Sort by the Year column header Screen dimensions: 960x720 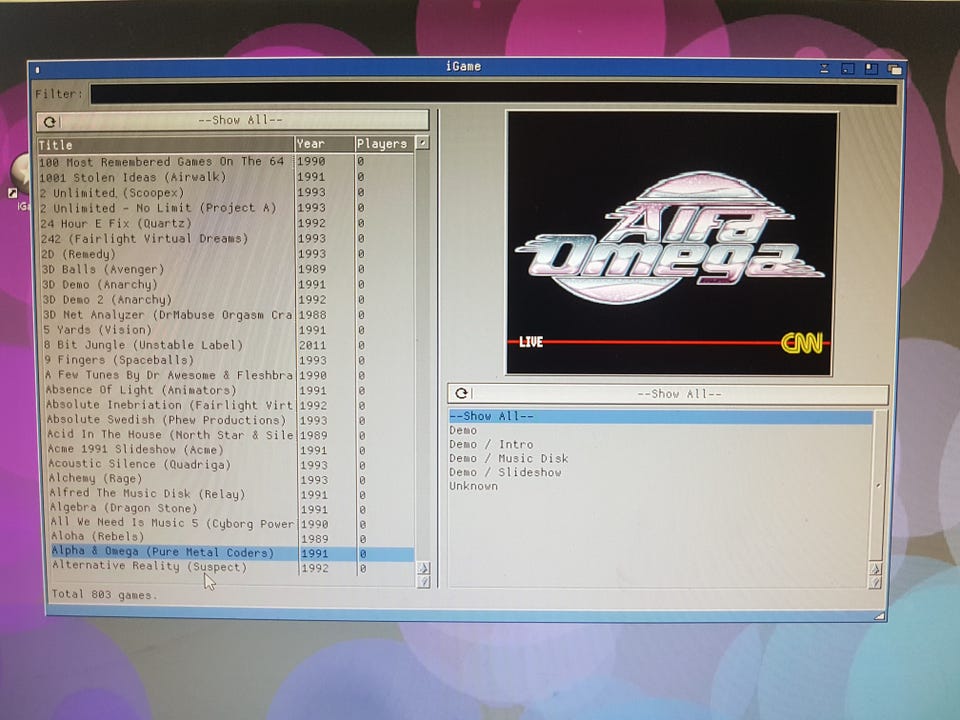(324, 144)
